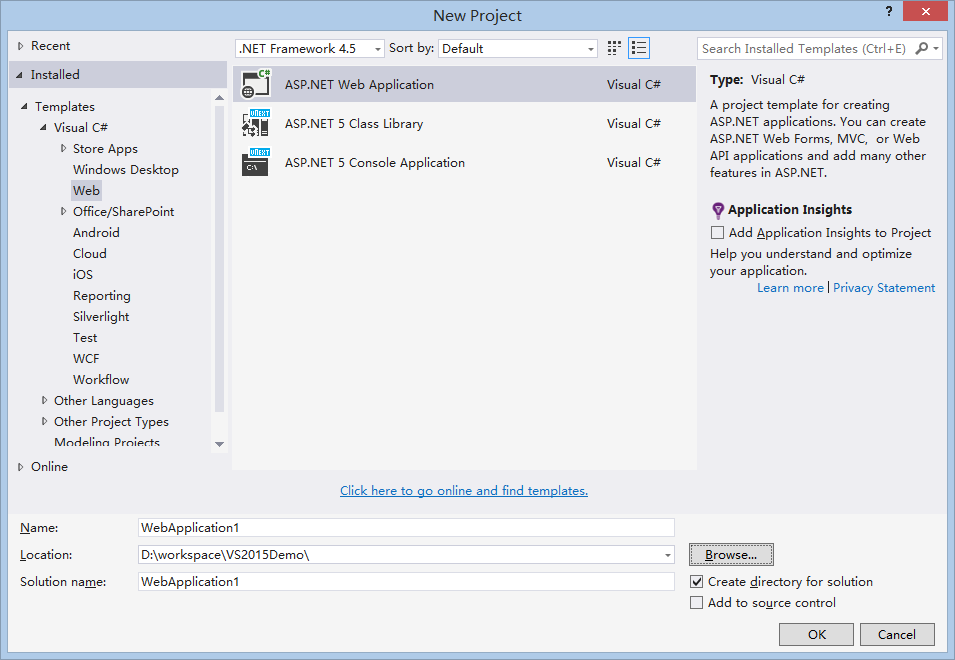
Task: Select the Android template category
Action: (96, 233)
